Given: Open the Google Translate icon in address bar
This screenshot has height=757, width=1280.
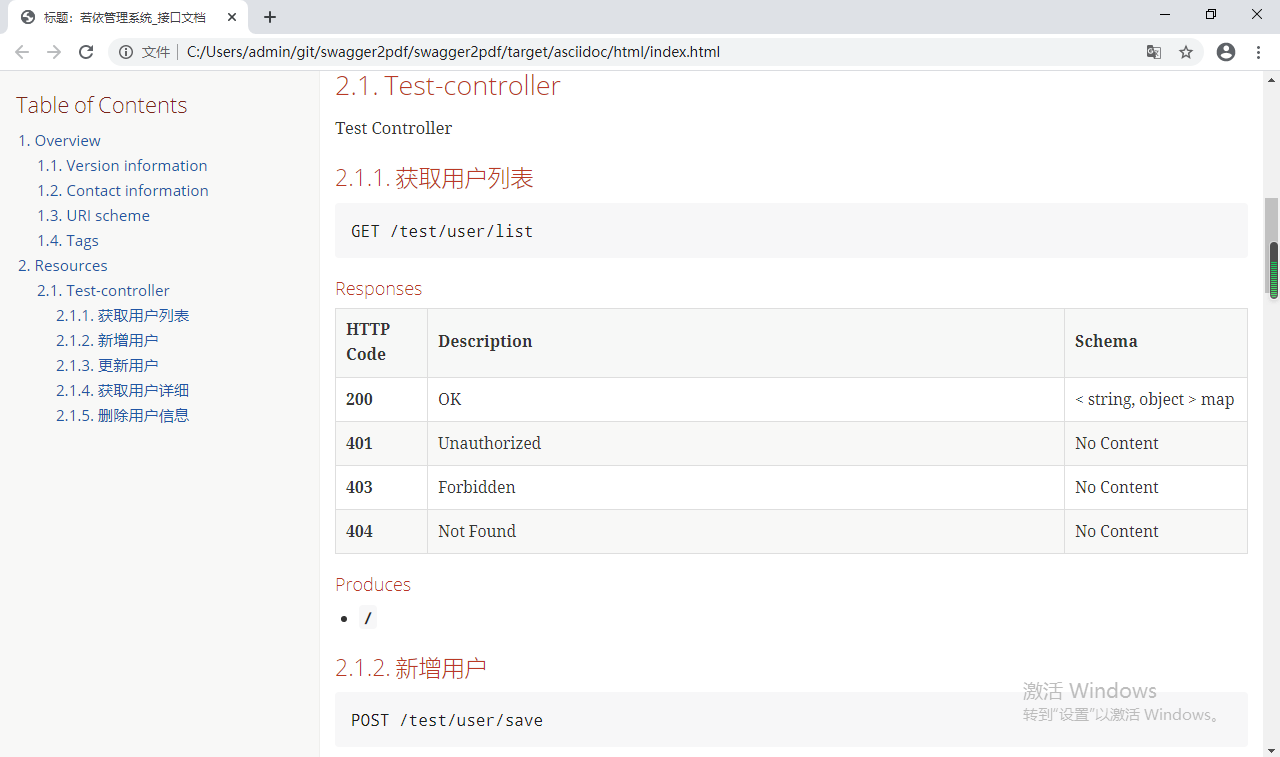Looking at the screenshot, I should point(1154,52).
